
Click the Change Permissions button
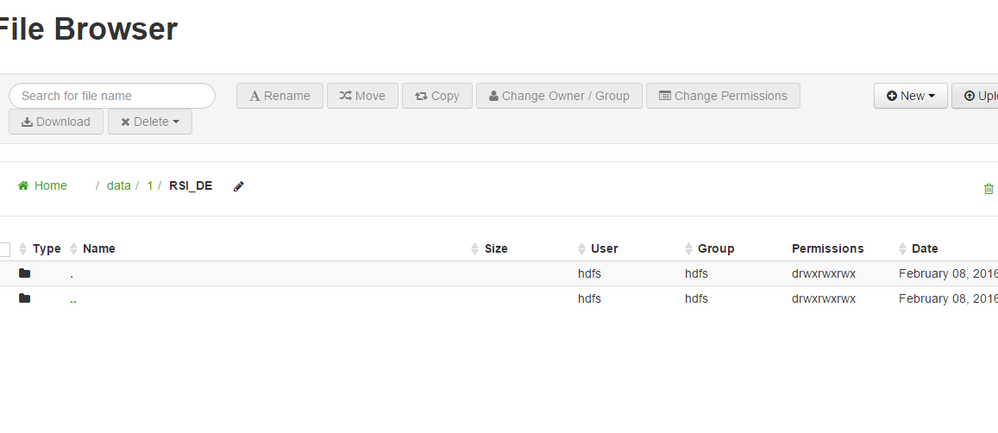coord(723,96)
